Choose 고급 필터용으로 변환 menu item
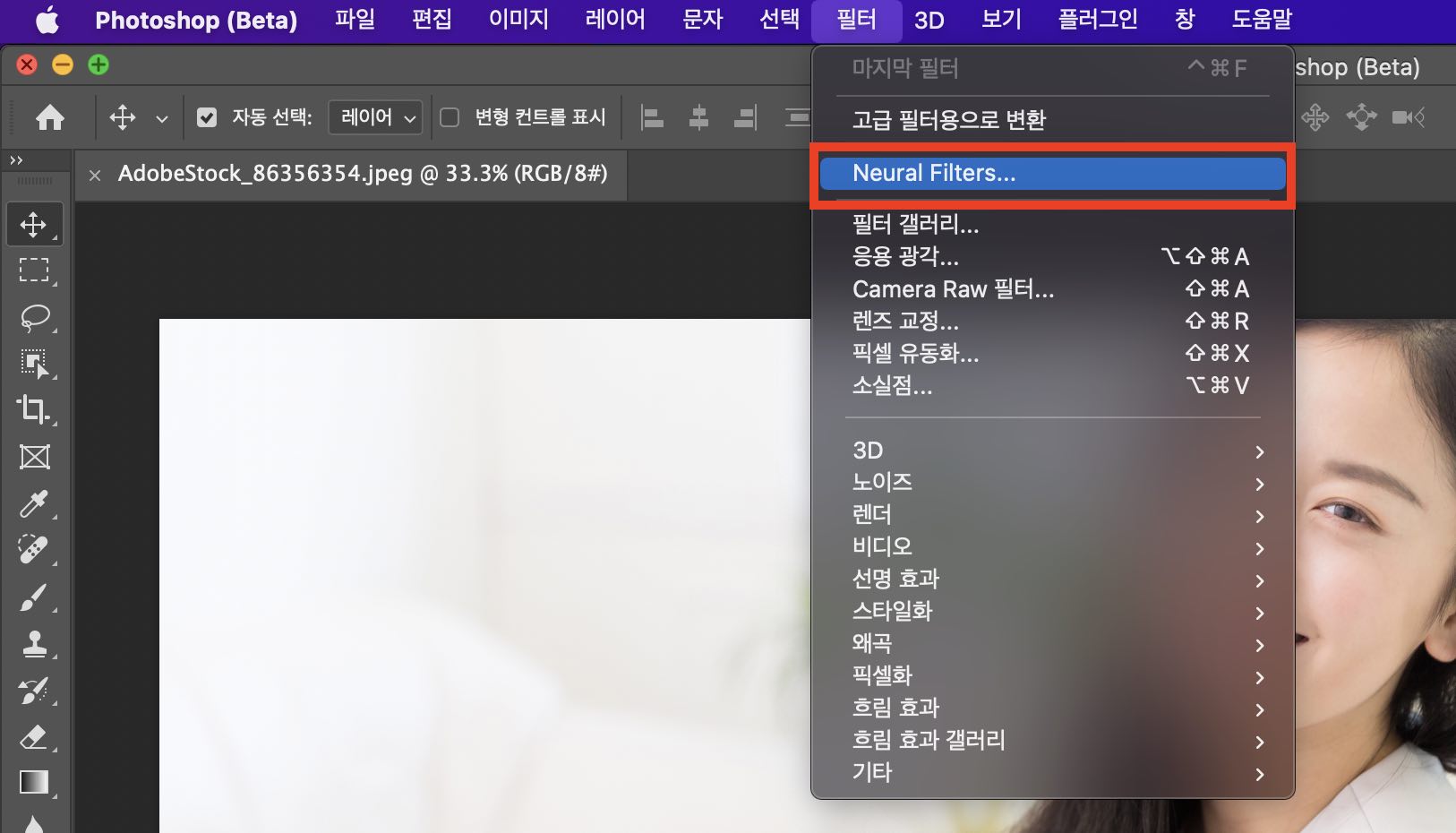Viewport: 1456px width, 833px height. pos(1052,120)
